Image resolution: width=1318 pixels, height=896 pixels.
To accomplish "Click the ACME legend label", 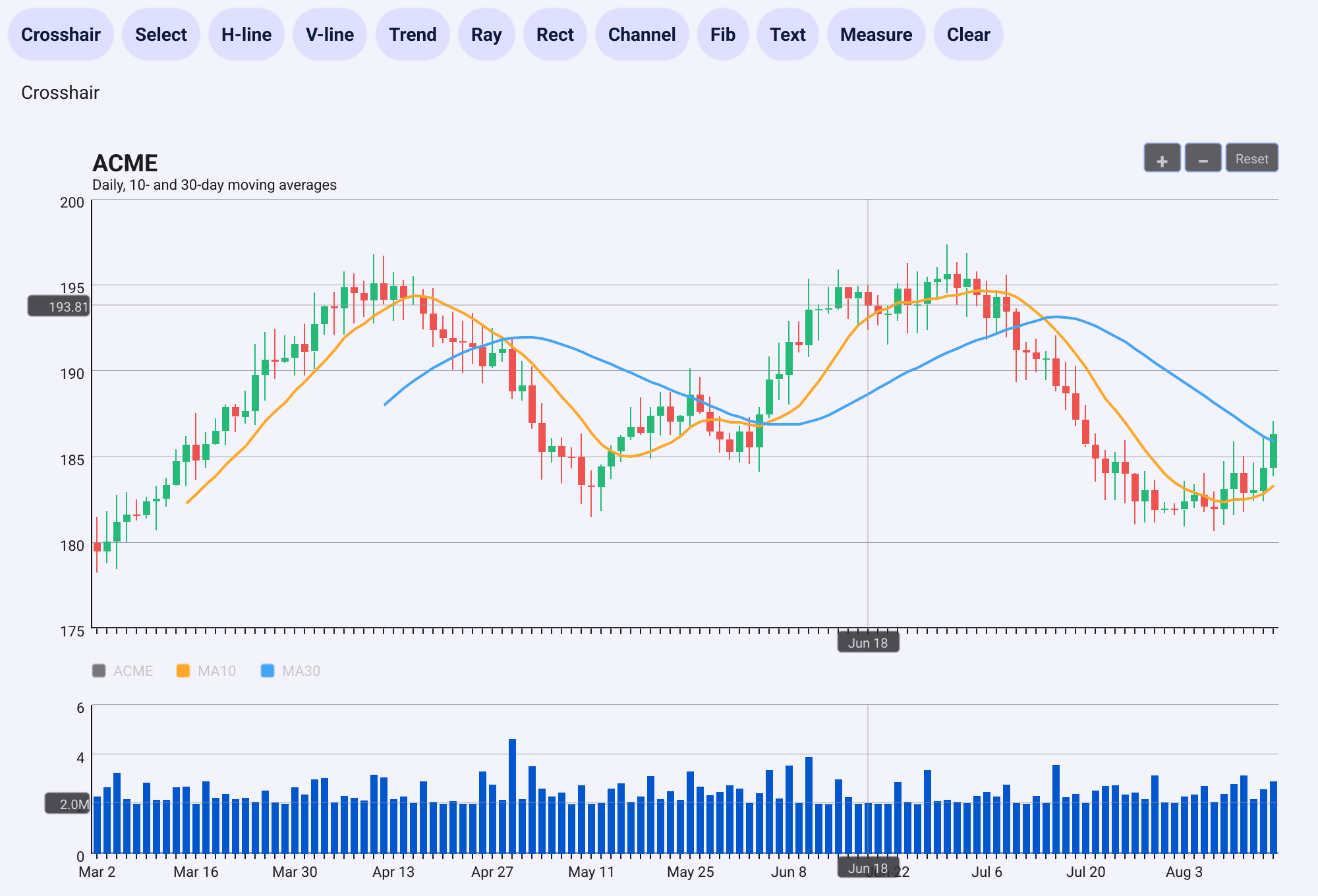I will pyautogui.click(x=133, y=671).
